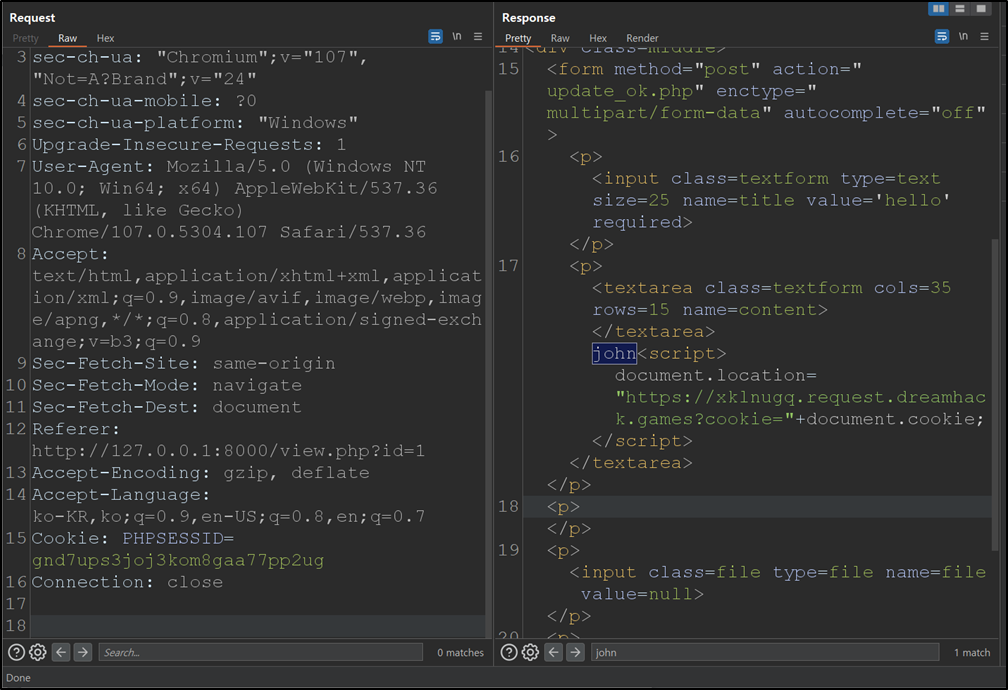Open Request search help icon
The width and height of the screenshot is (1008, 690).
point(16,653)
